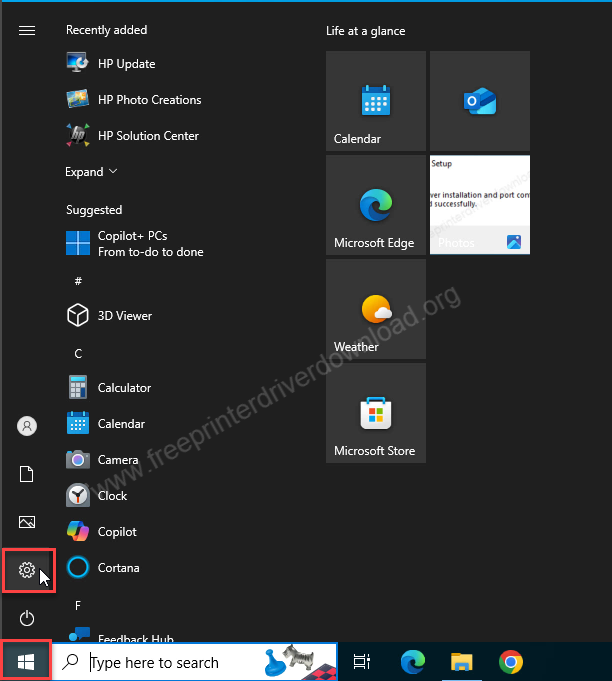Open Copilot+ PCs suggested item
Screen dimensions: 612x681
pos(135,244)
